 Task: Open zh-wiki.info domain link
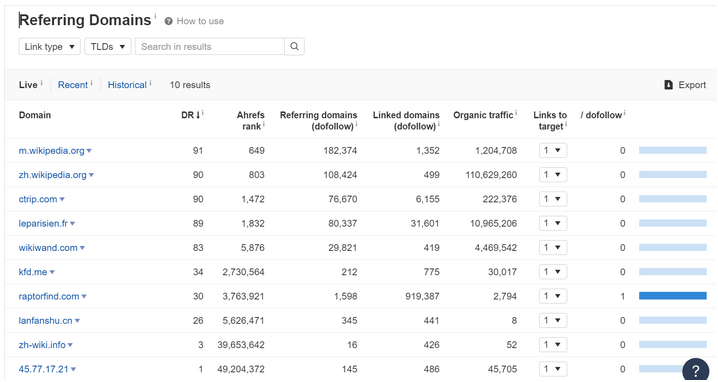[x=42, y=345]
